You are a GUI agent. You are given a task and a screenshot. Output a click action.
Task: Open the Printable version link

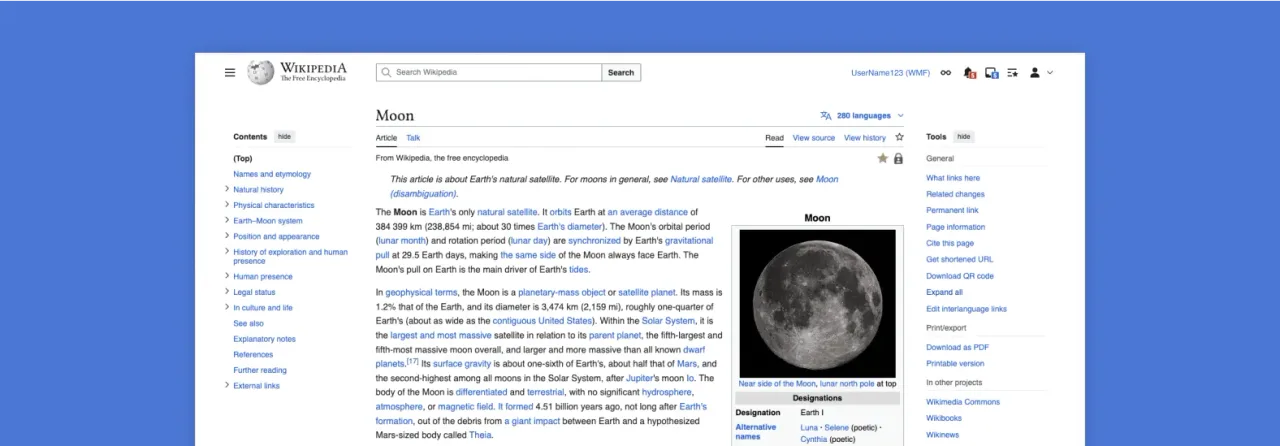point(955,363)
